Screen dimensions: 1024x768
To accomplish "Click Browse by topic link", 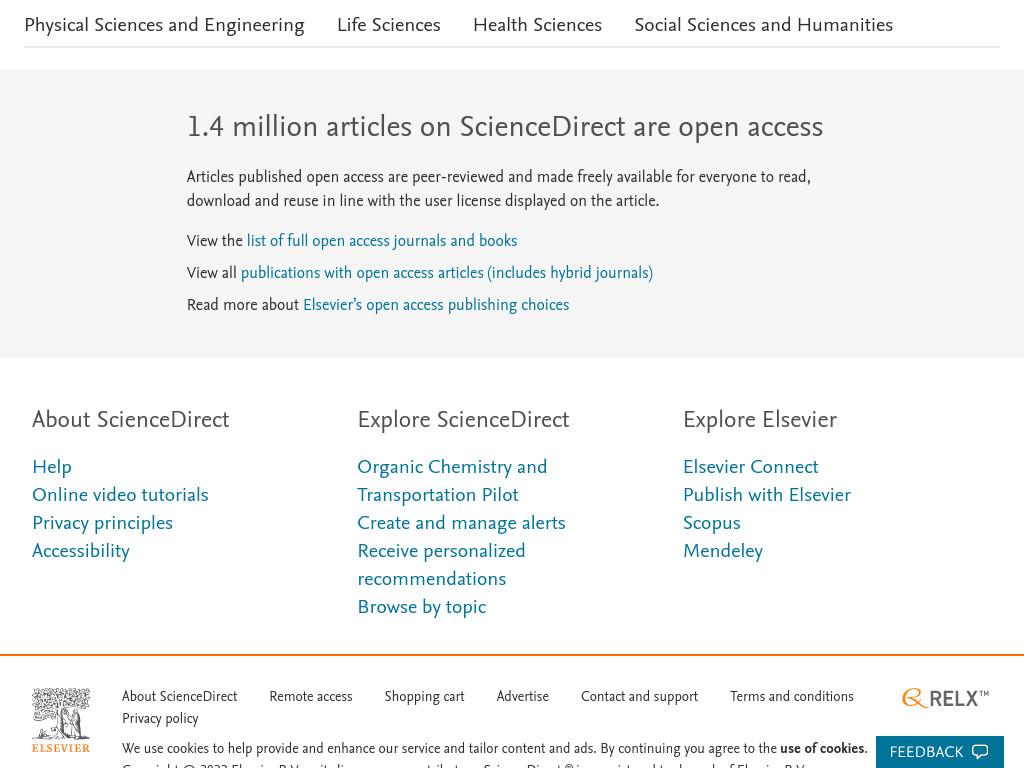I will pyautogui.click(x=422, y=607).
